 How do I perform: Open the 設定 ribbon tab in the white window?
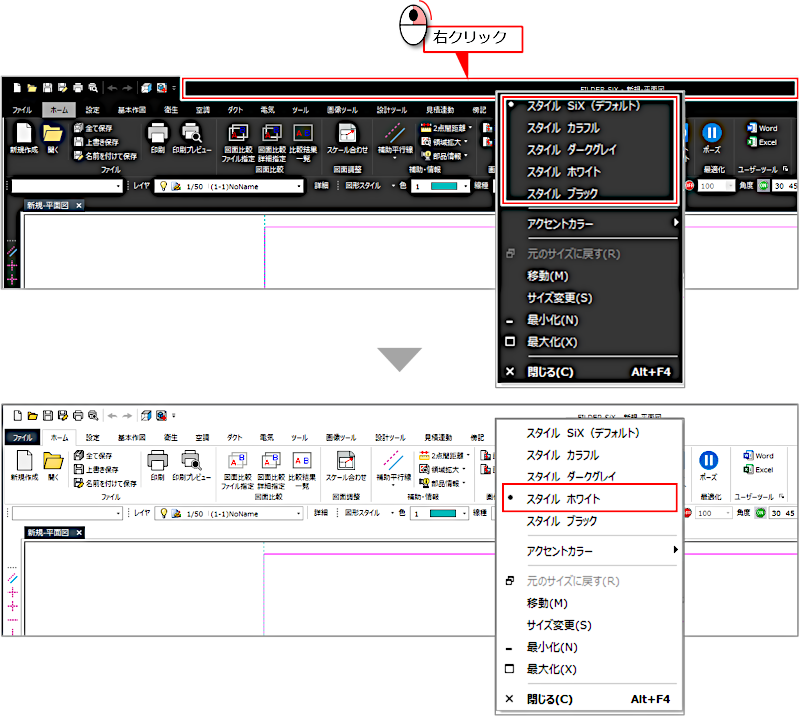coord(92,437)
